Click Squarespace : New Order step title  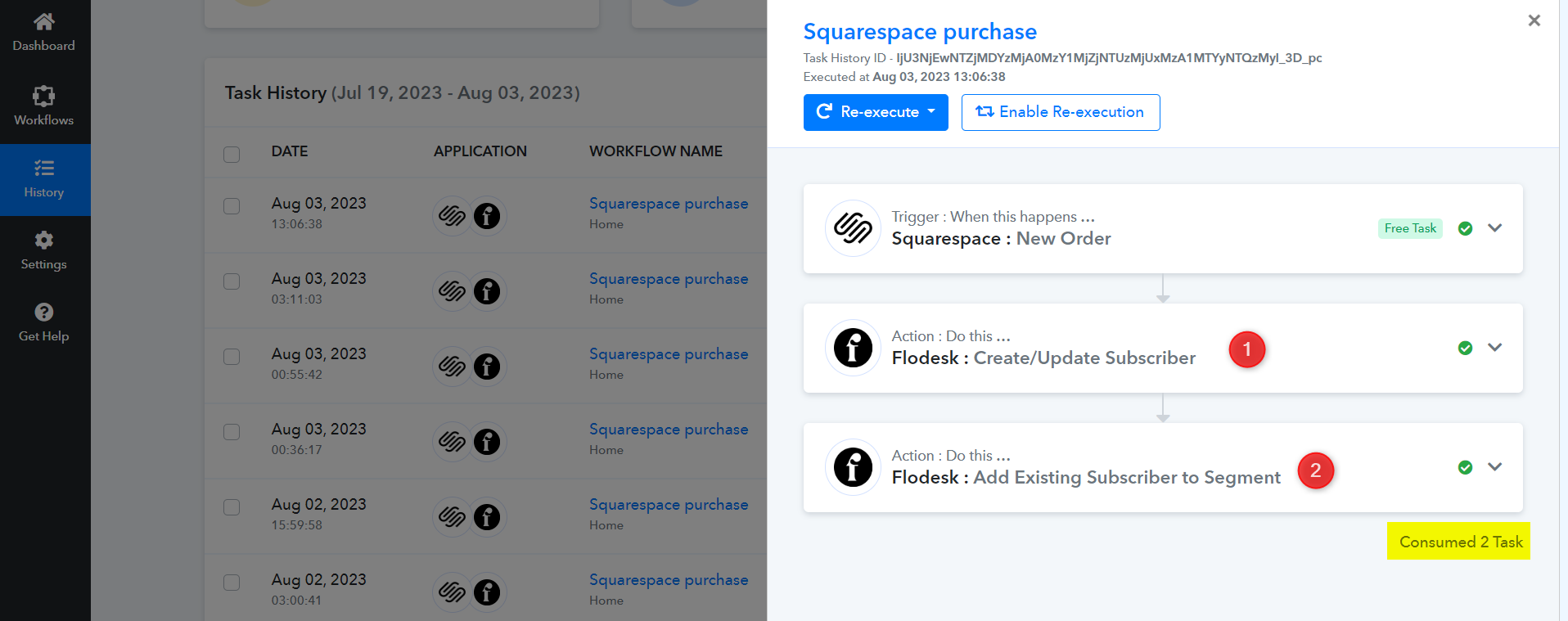pos(1001,239)
